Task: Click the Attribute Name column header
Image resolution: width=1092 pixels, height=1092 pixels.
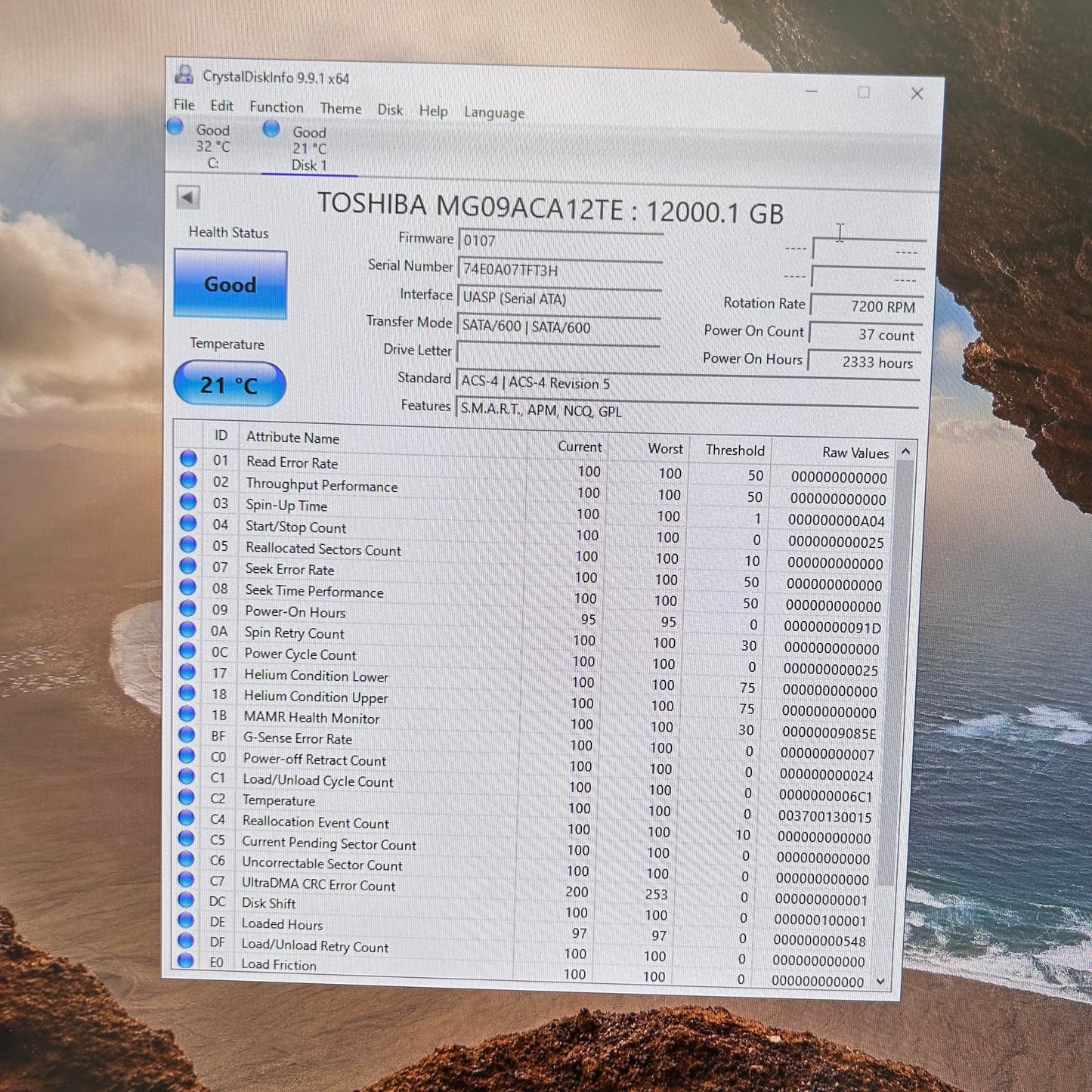Action: pyautogui.click(x=292, y=438)
